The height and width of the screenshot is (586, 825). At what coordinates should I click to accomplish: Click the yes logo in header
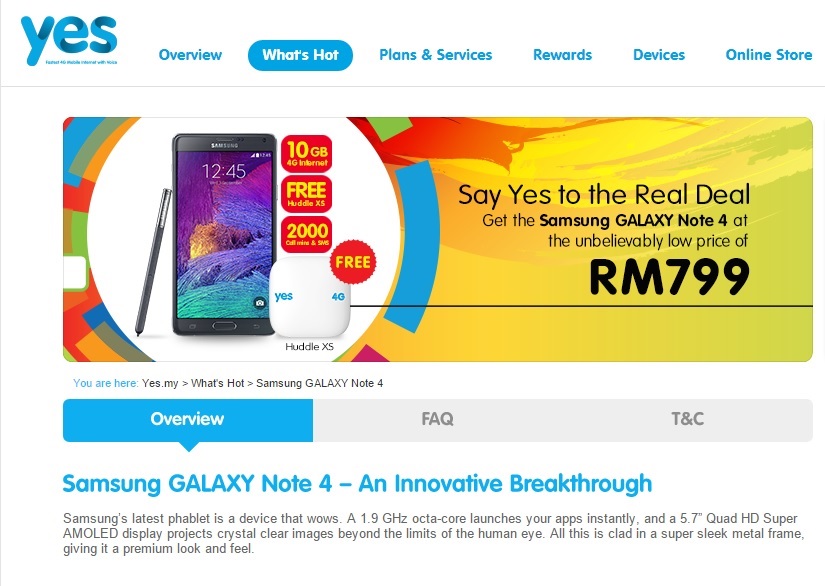point(69,40)
